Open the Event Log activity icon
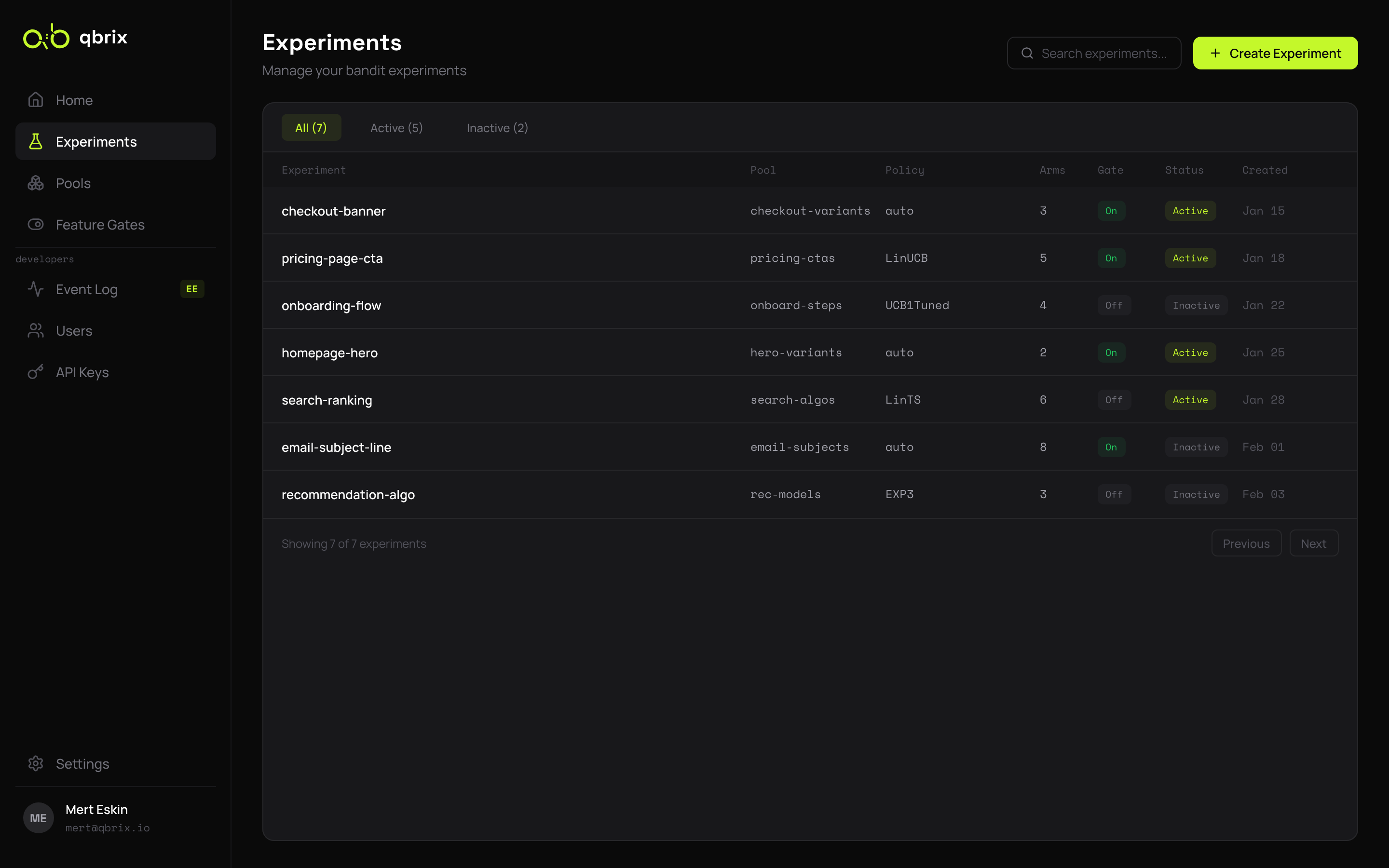Image resolution: width=1389 pixels, height=868 pixels. click(36, 289)
